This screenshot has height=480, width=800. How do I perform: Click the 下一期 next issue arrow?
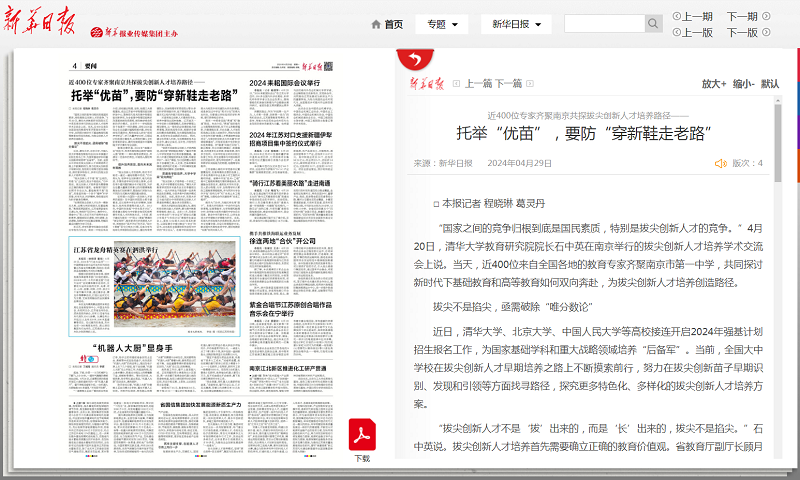pos(764,16)
